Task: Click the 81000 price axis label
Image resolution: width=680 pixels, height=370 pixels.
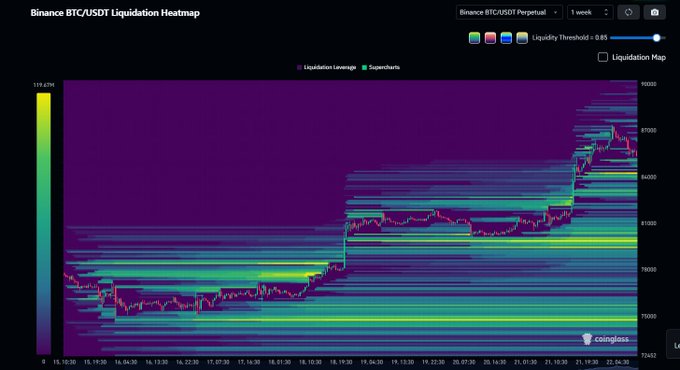Action: tap(648, 223)
